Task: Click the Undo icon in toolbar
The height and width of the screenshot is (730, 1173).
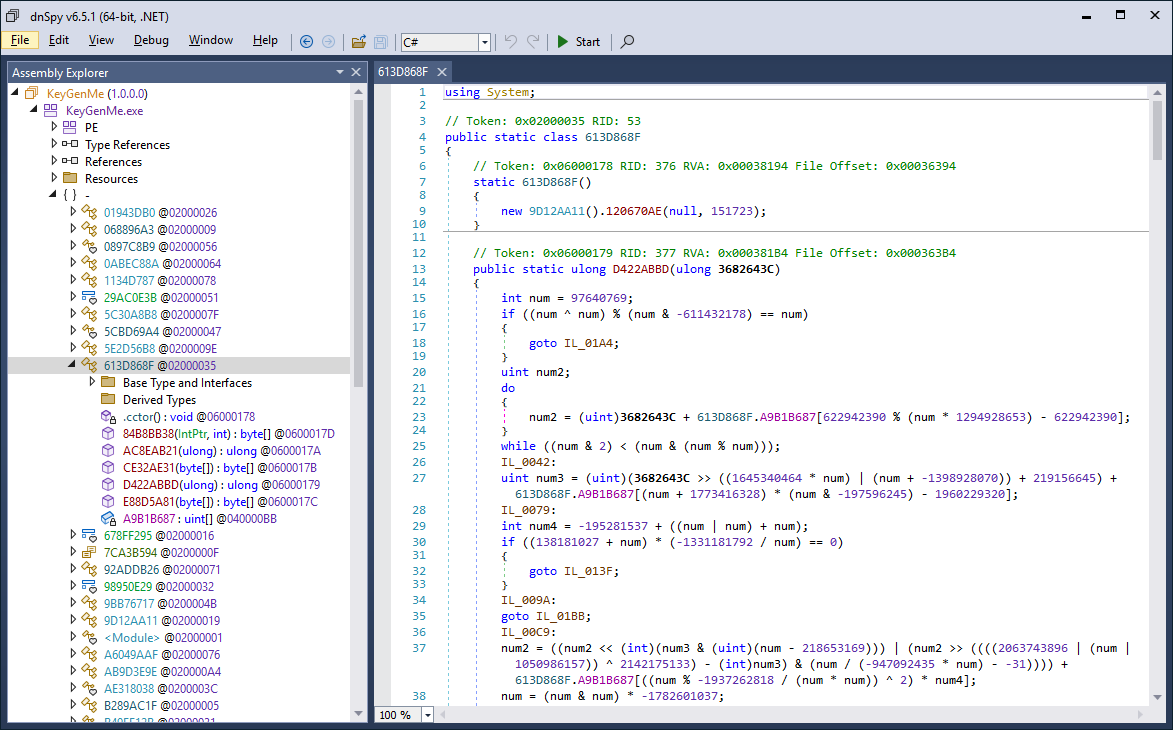Action: [x=511, y=41]
